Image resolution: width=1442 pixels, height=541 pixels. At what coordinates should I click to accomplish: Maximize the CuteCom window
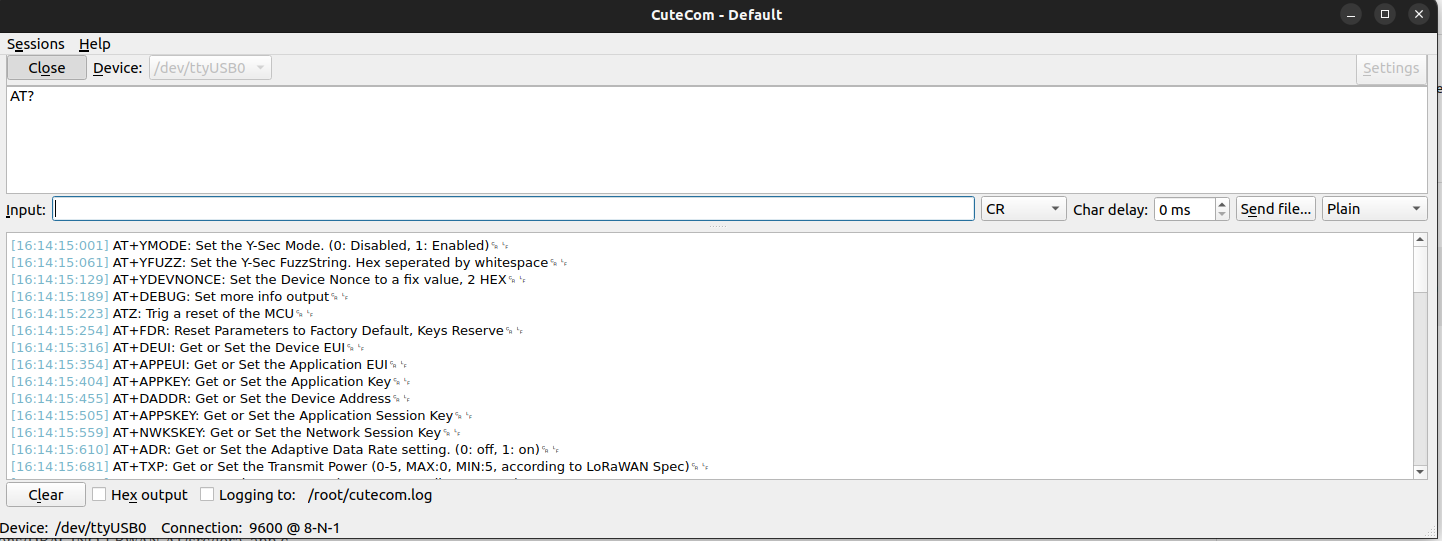[1385, 14]
